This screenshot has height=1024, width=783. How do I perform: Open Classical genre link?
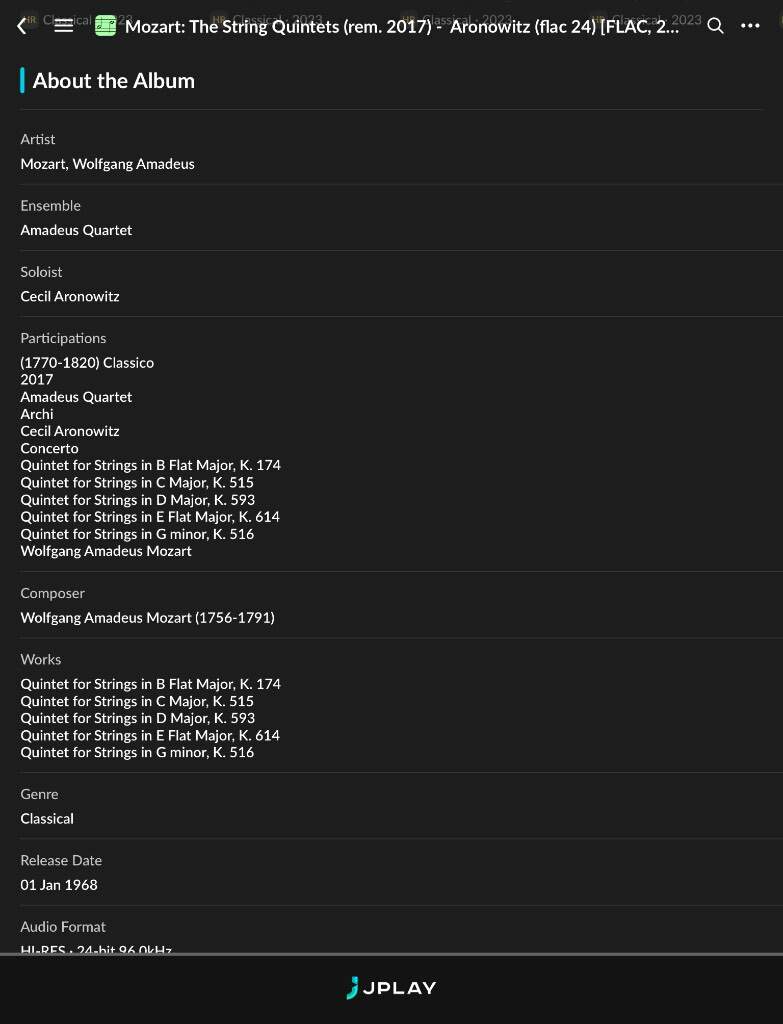point(47,819)
